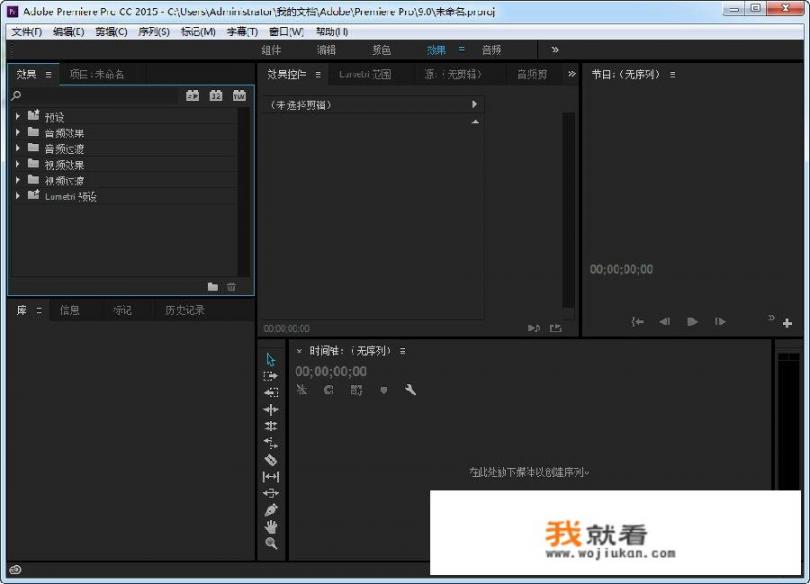
Task: Click the Effects panel vertical scrollbar
Action: (x=243, y=192)
